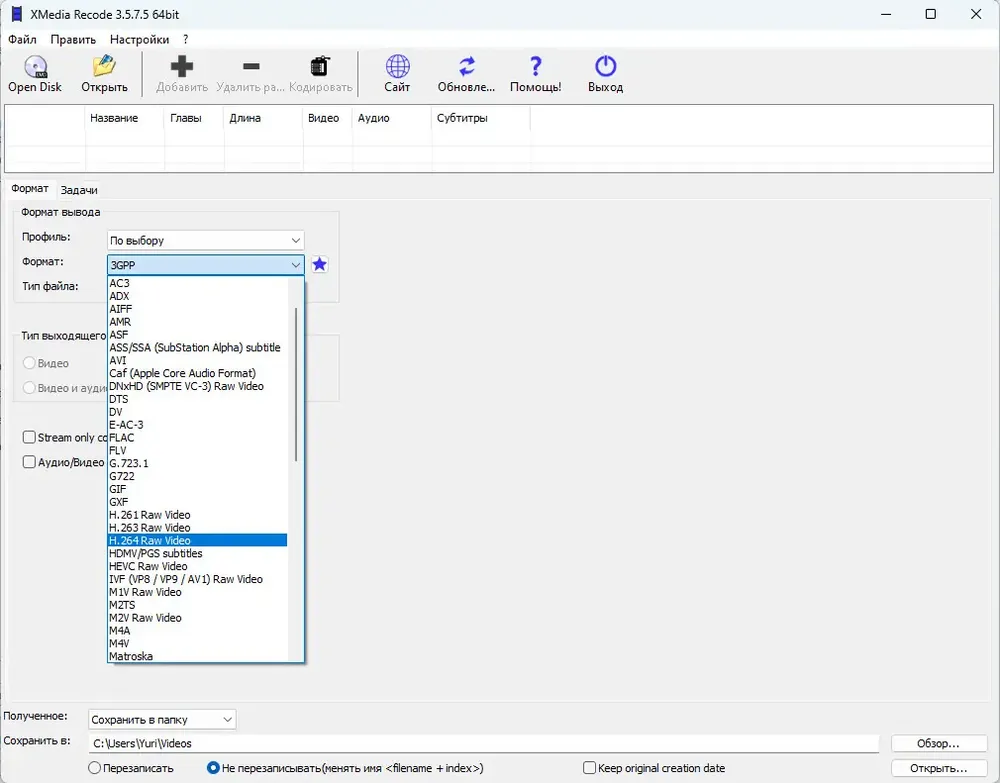Expand the Профиль dropdown set to По выбору
Screen dimensions: 1000x783
click(205, 240)
